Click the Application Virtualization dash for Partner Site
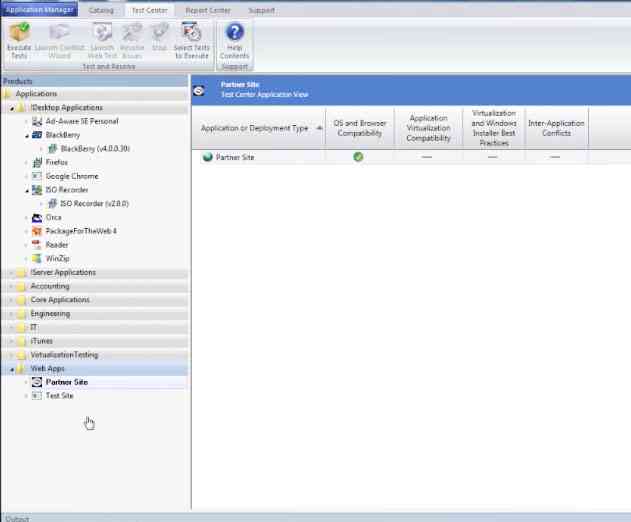 427,157
